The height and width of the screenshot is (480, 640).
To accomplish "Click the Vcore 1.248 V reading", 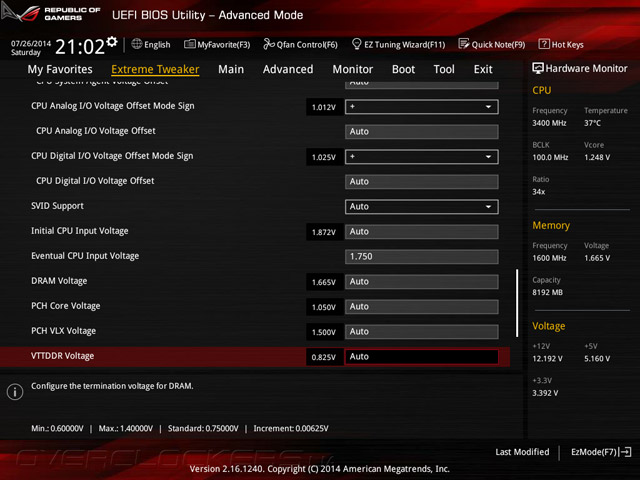I will [x=597, y=157].
